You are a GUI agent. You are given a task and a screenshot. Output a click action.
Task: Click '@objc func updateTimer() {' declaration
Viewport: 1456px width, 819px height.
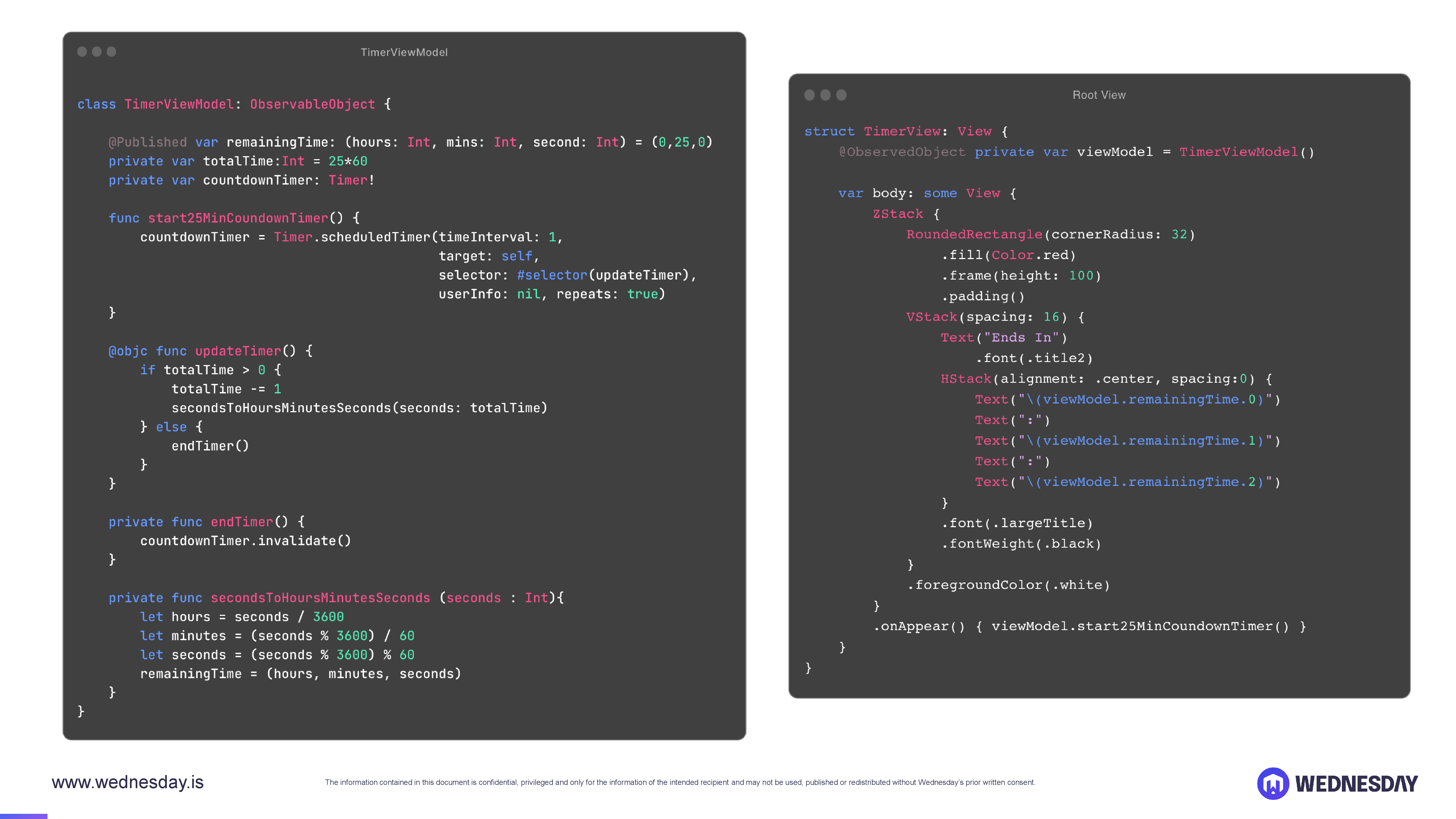pyautogui.click(x=210, y=351)
